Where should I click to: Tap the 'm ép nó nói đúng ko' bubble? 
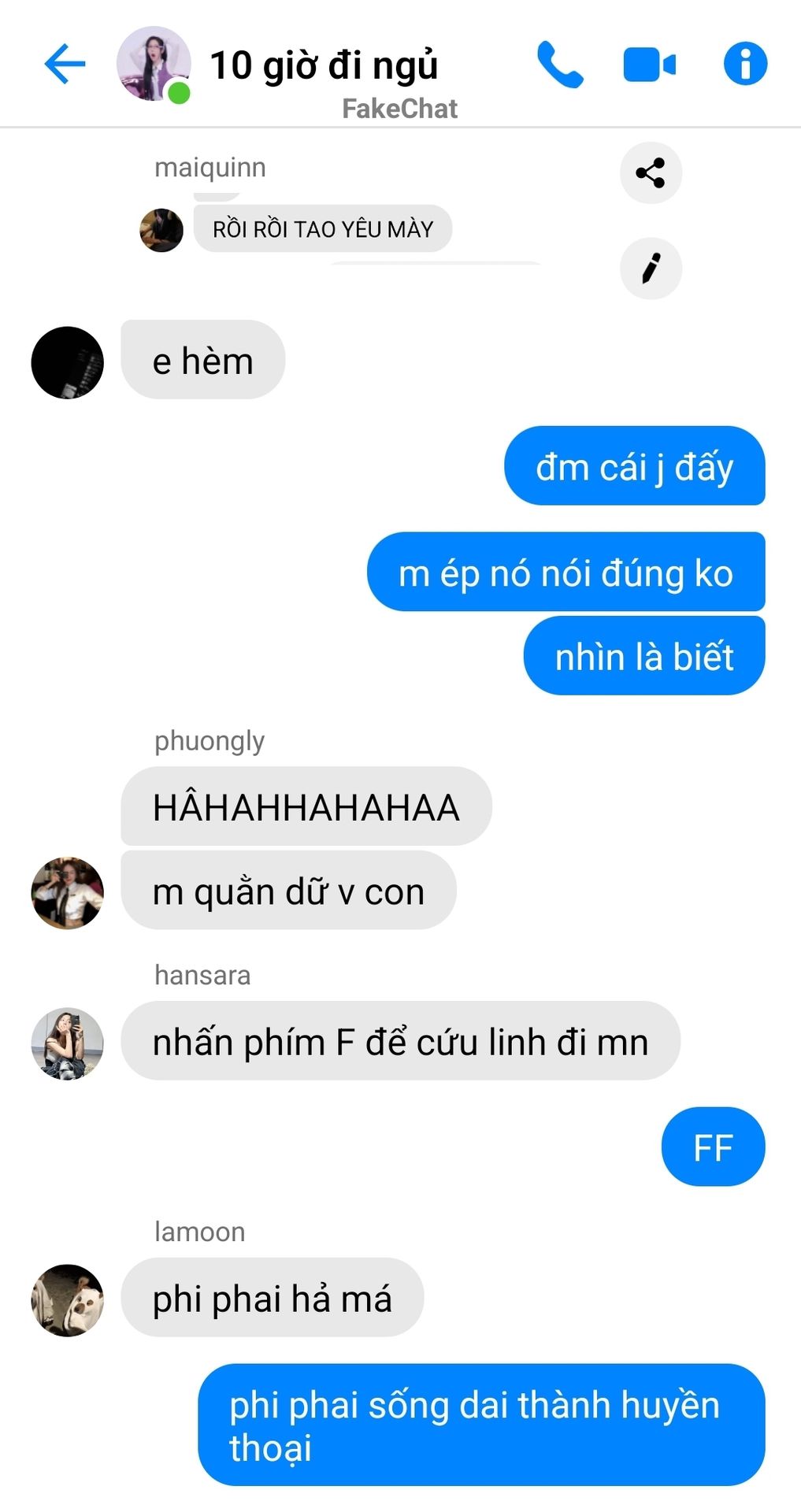pos(566,572)
